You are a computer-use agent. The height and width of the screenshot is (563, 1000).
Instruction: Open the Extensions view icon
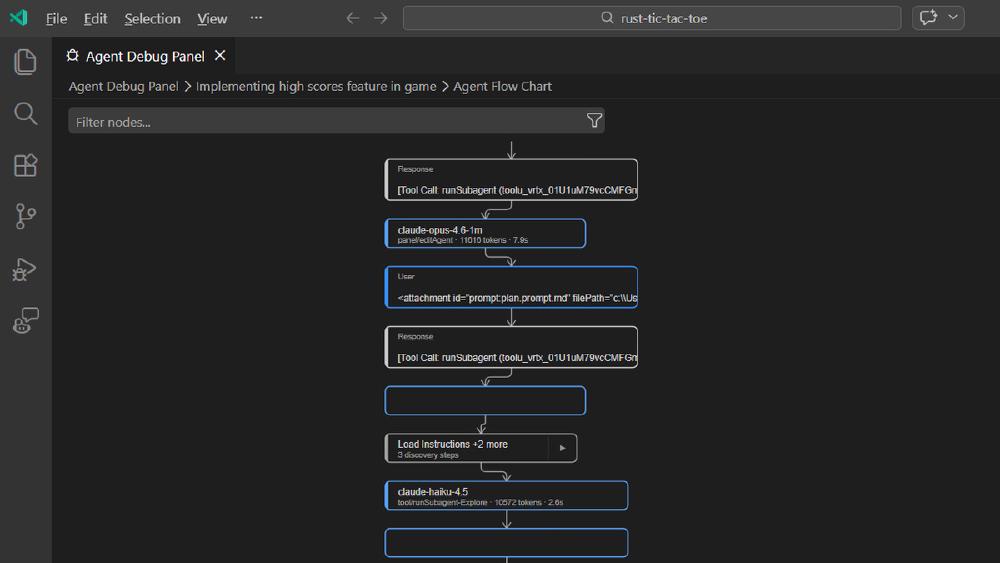pos(26,165)
